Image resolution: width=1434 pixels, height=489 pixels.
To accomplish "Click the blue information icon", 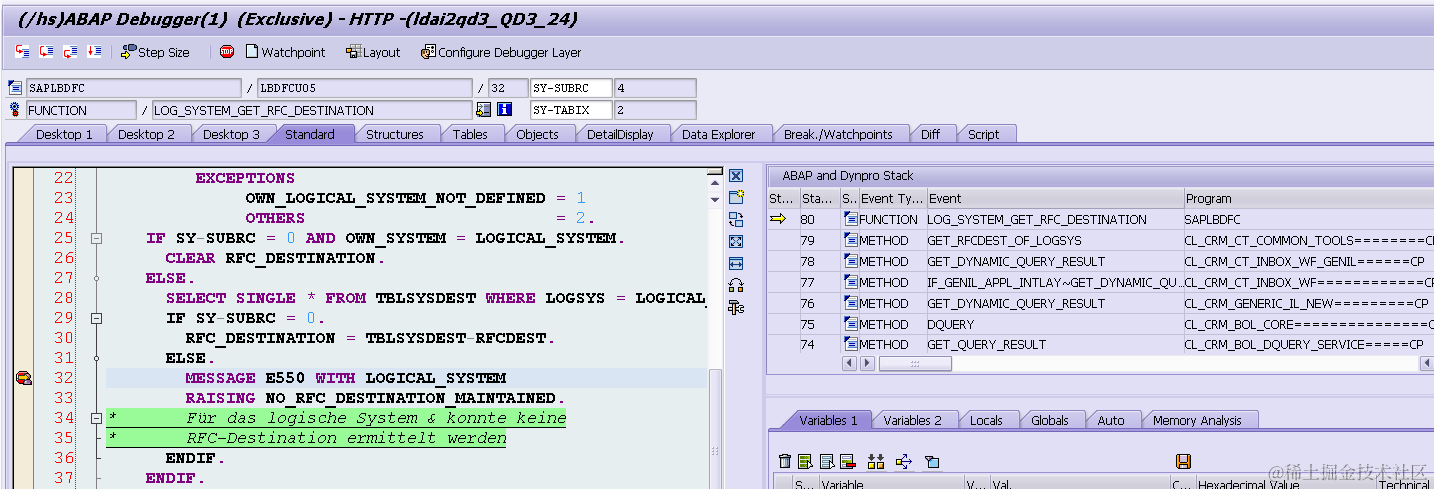I will point(505,110).
